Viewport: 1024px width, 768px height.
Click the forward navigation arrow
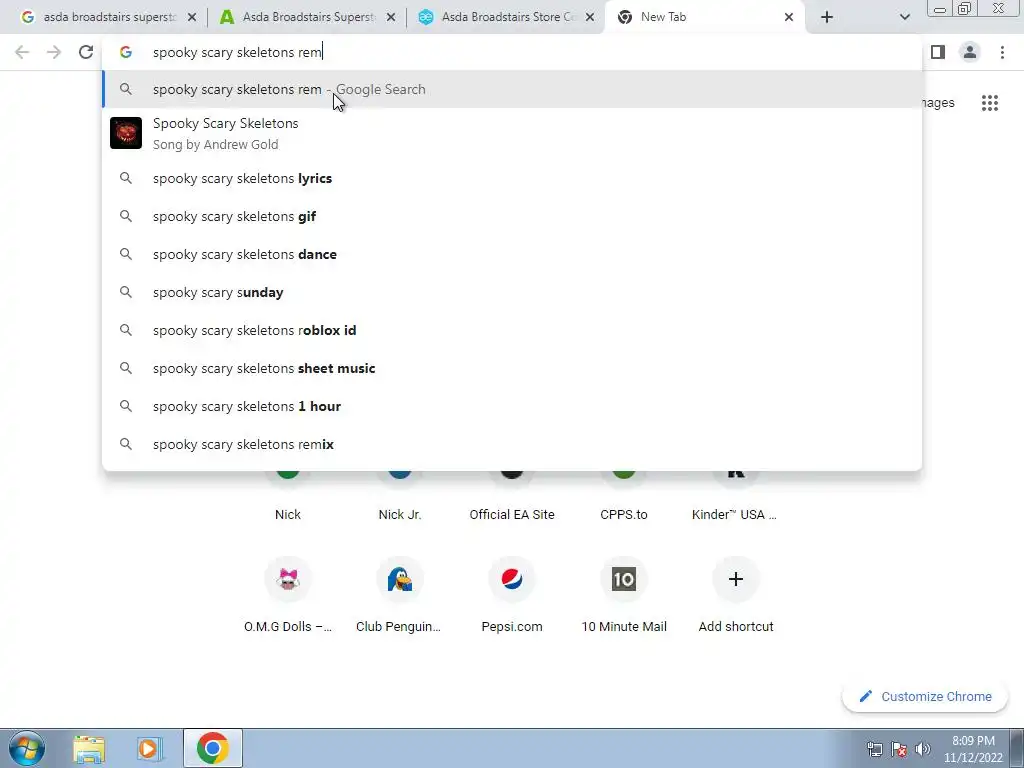tap(54, 52)
